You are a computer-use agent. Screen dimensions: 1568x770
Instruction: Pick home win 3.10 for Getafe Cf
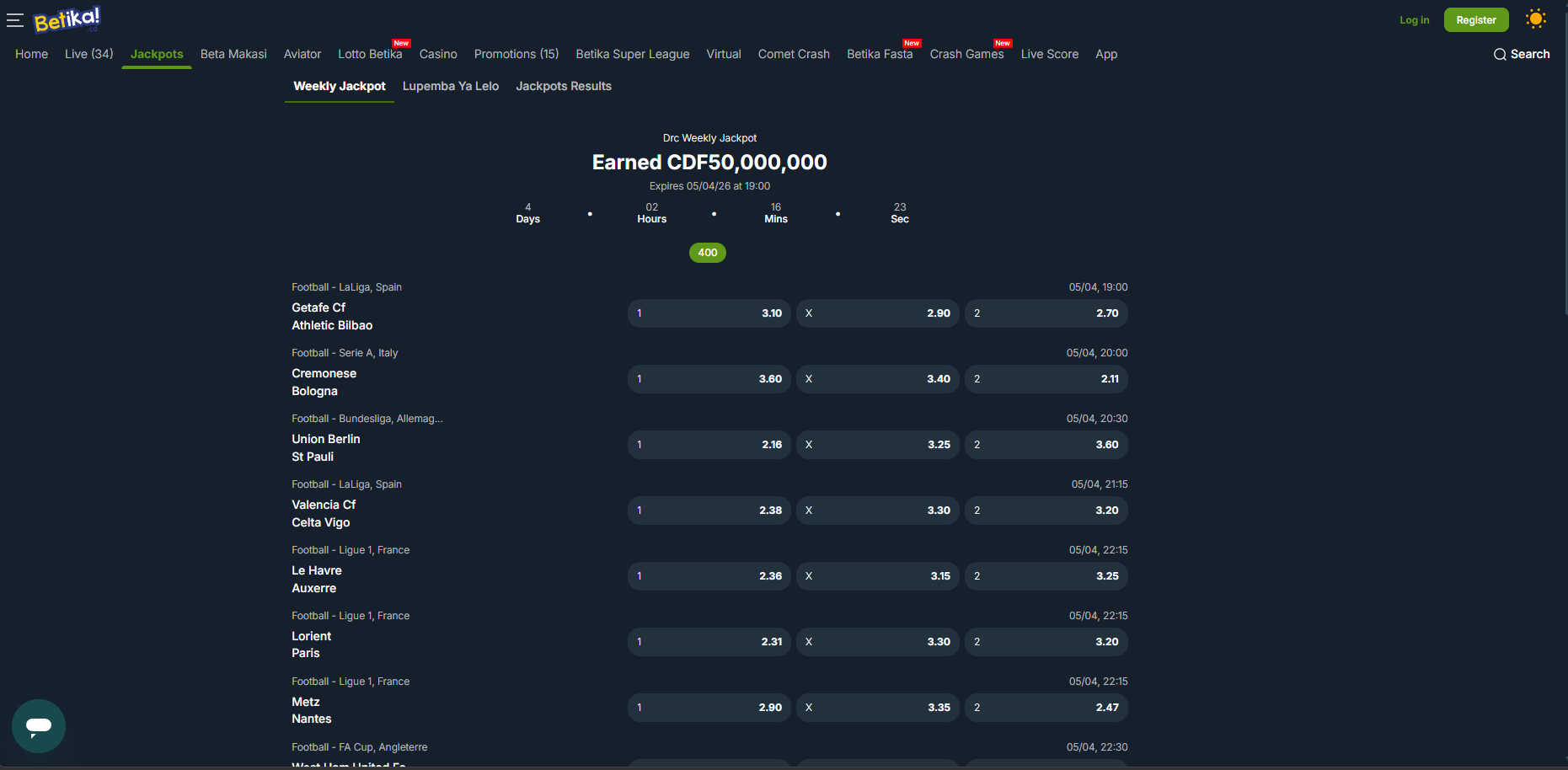click(709, 313)
